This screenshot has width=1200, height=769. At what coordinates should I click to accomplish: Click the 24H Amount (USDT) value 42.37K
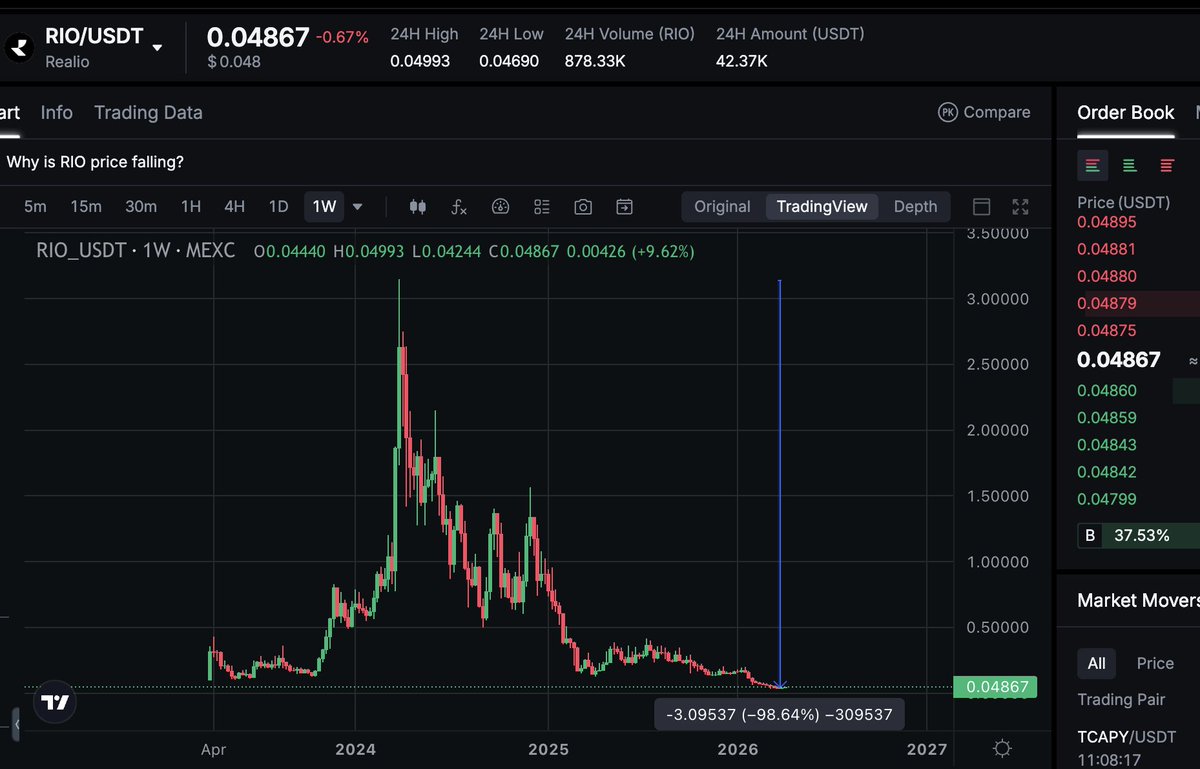tap(742, 61)
